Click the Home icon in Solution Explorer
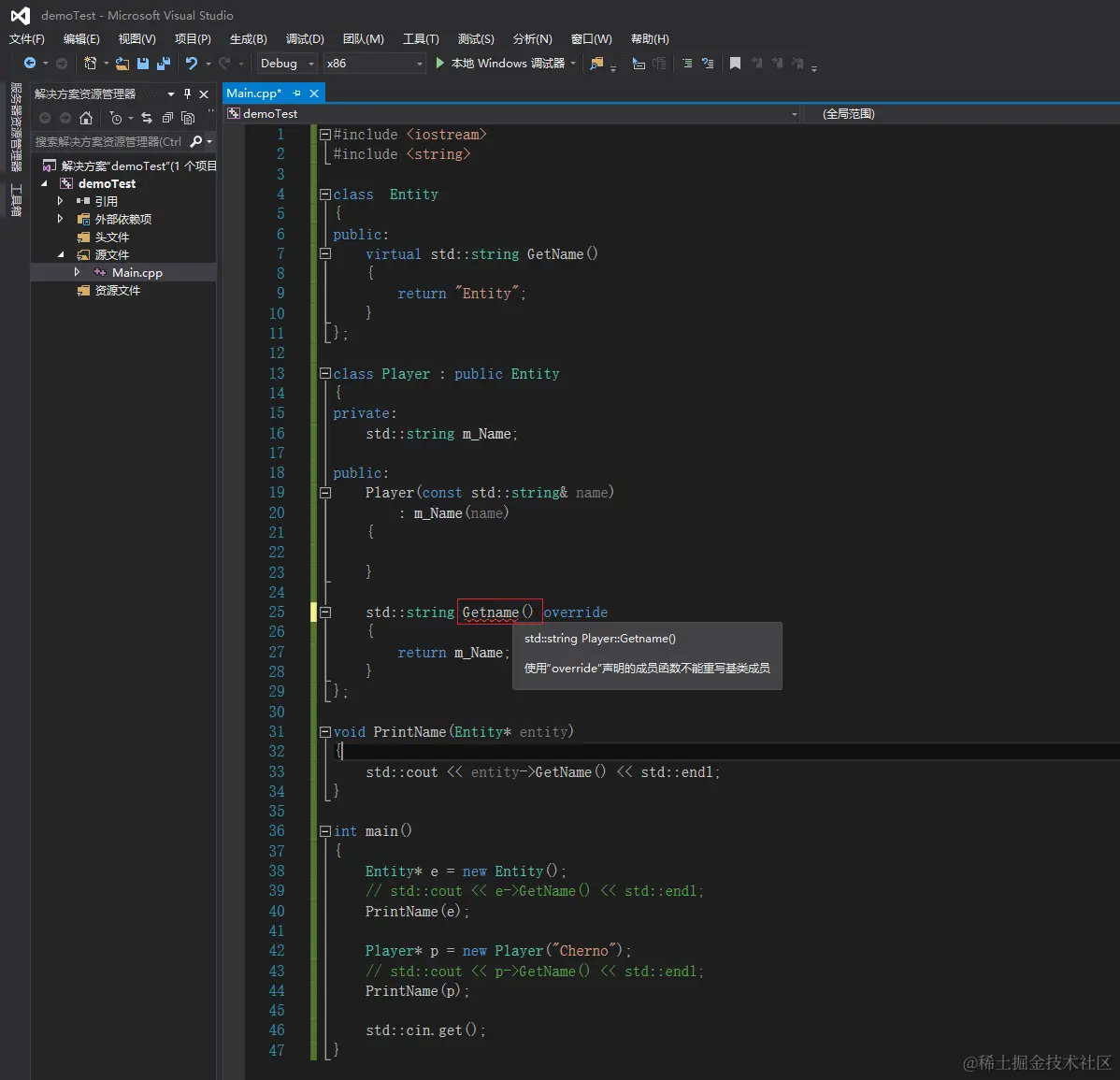This screenshot has width=1120, height=1080. [86, 118]
